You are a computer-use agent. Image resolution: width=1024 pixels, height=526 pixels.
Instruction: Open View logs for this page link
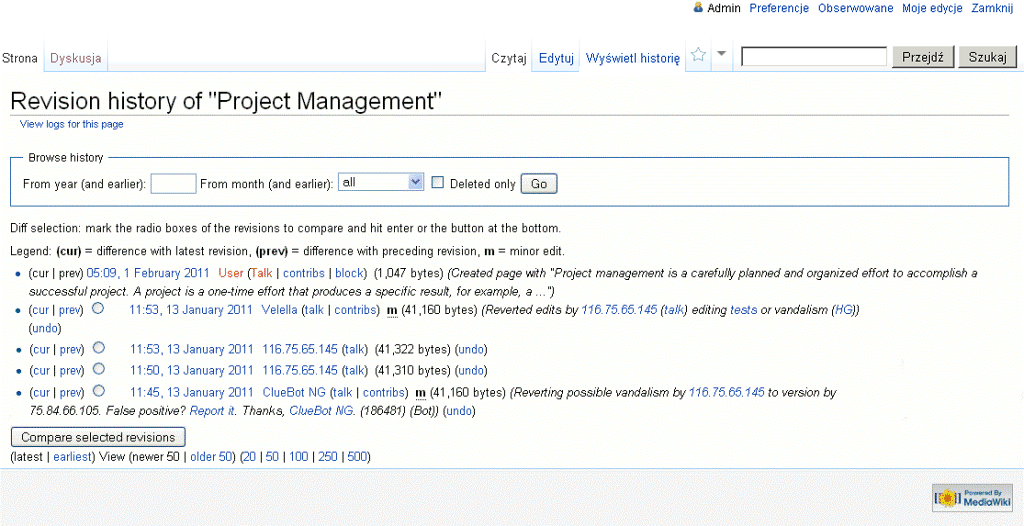72,124
